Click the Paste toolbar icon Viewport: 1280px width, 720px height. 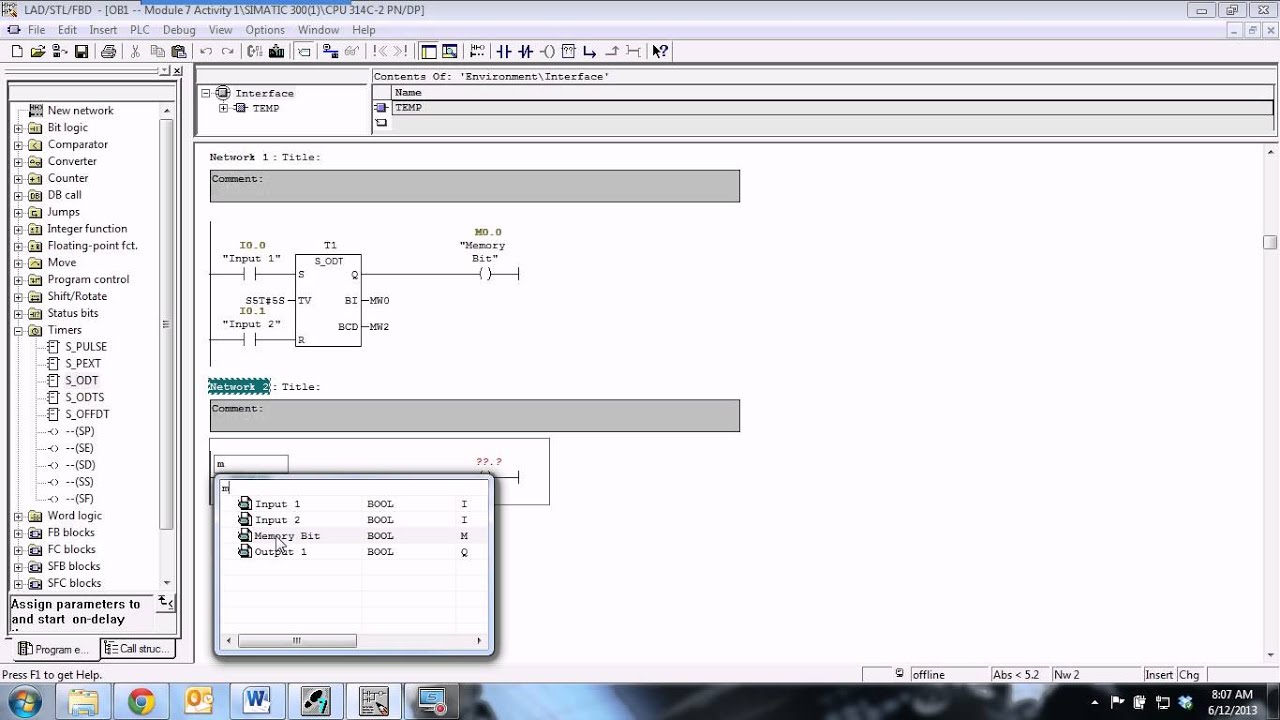pyautogui.click(x=179, y=51)
